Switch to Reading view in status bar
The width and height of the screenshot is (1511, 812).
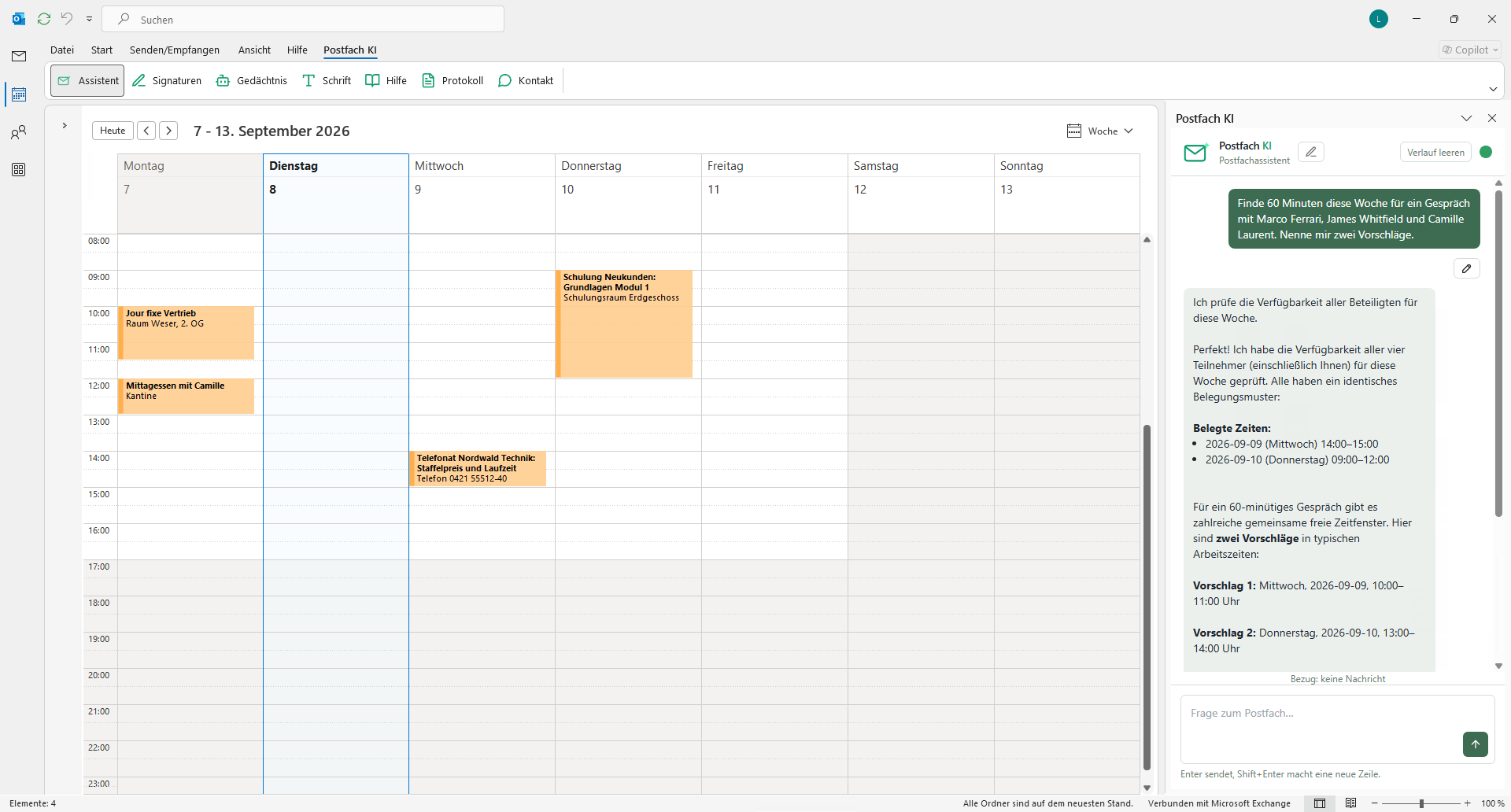coord(1351,803)
